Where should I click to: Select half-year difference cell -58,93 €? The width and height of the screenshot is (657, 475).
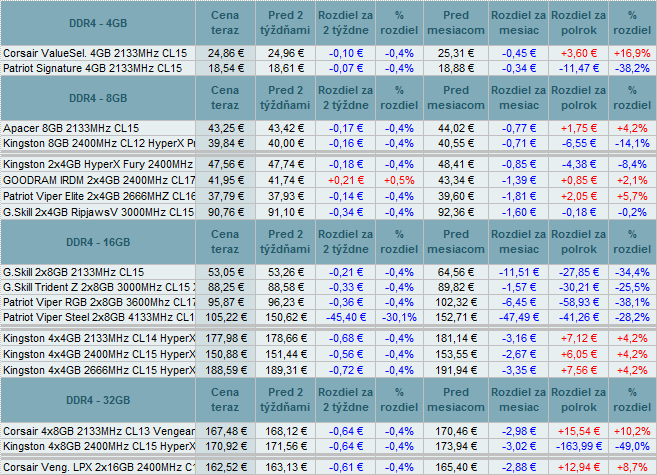pyautogui.click(x=578, y=302)
